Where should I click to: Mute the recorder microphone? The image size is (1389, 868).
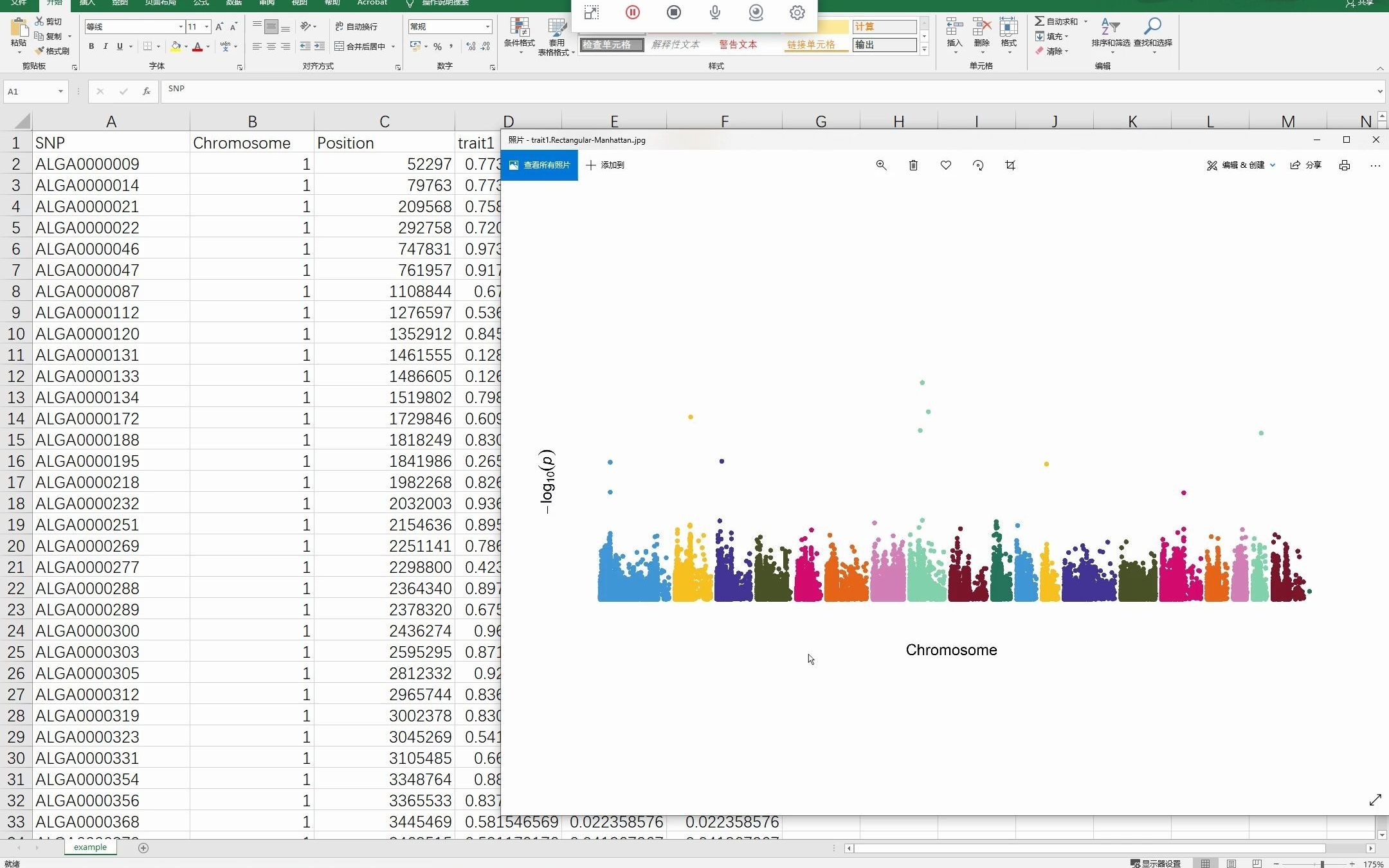coord(714,12)
